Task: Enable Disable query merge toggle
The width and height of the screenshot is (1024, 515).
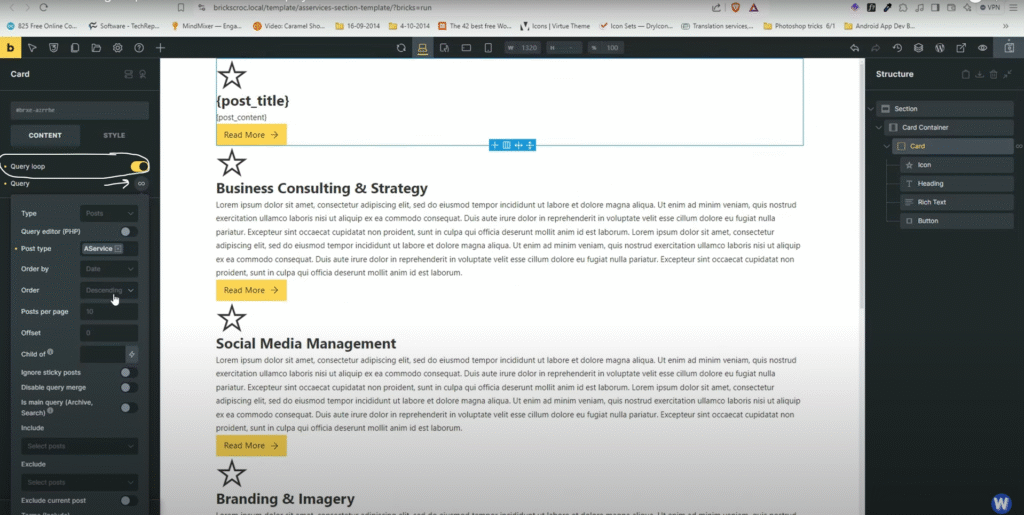Action: 129,387
